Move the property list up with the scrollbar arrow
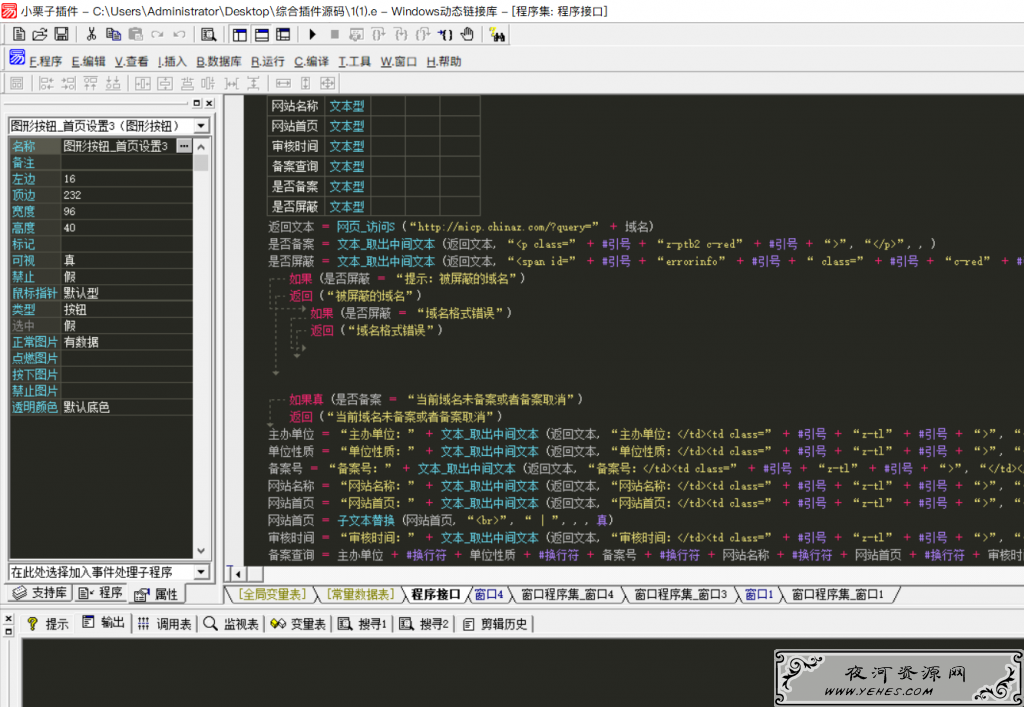The width and height of the screenshot is (1024, 707). click(201, 146)
